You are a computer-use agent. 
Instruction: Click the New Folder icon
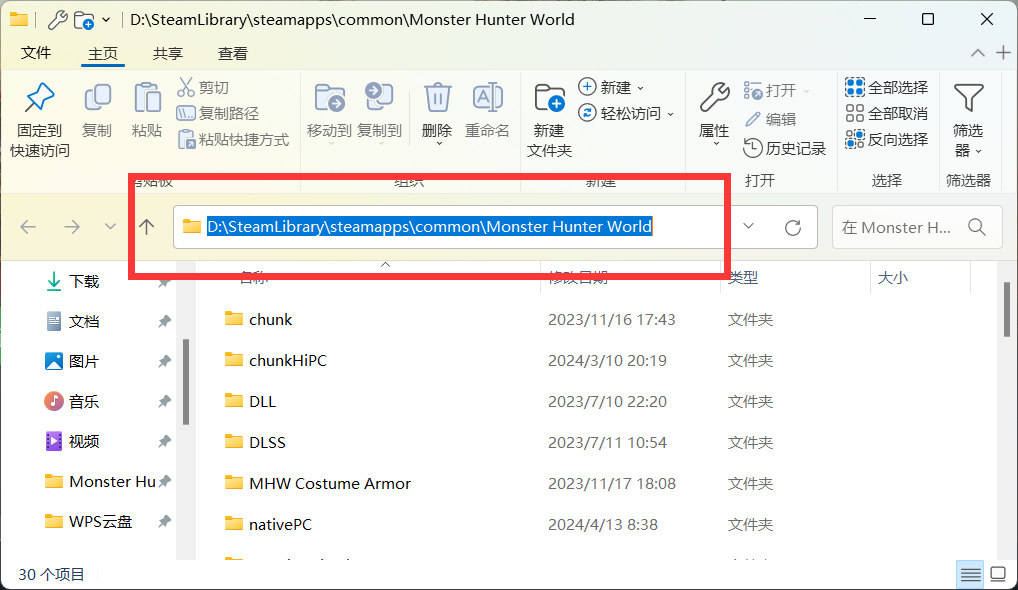(x=549, y=98)
